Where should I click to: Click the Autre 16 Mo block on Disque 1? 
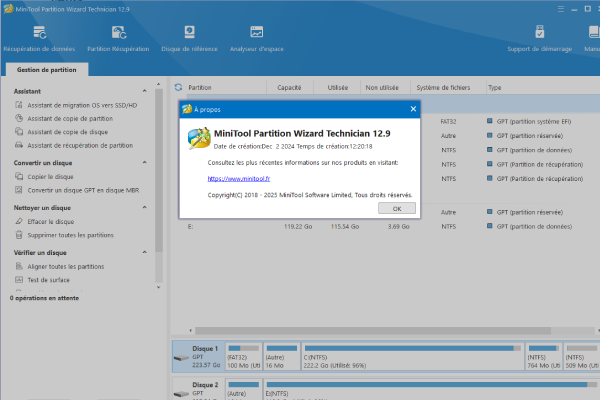point(282,356)
